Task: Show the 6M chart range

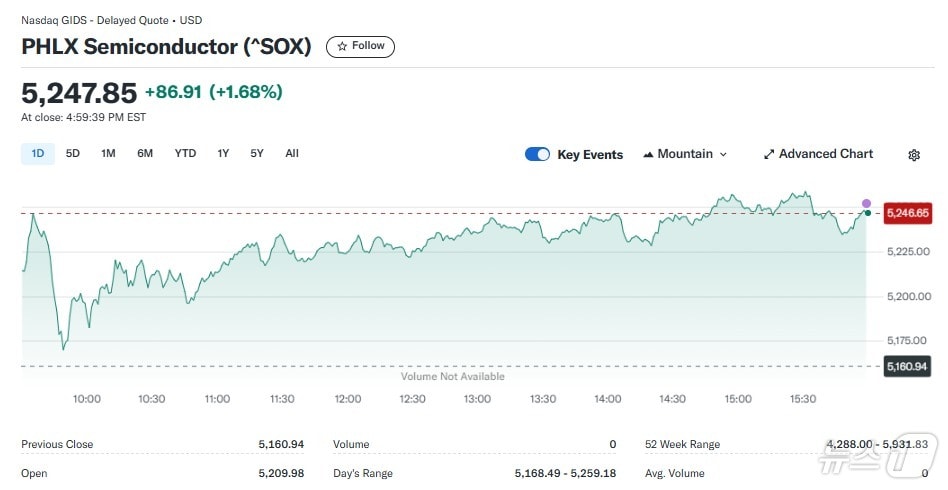Action: point(145,154)
